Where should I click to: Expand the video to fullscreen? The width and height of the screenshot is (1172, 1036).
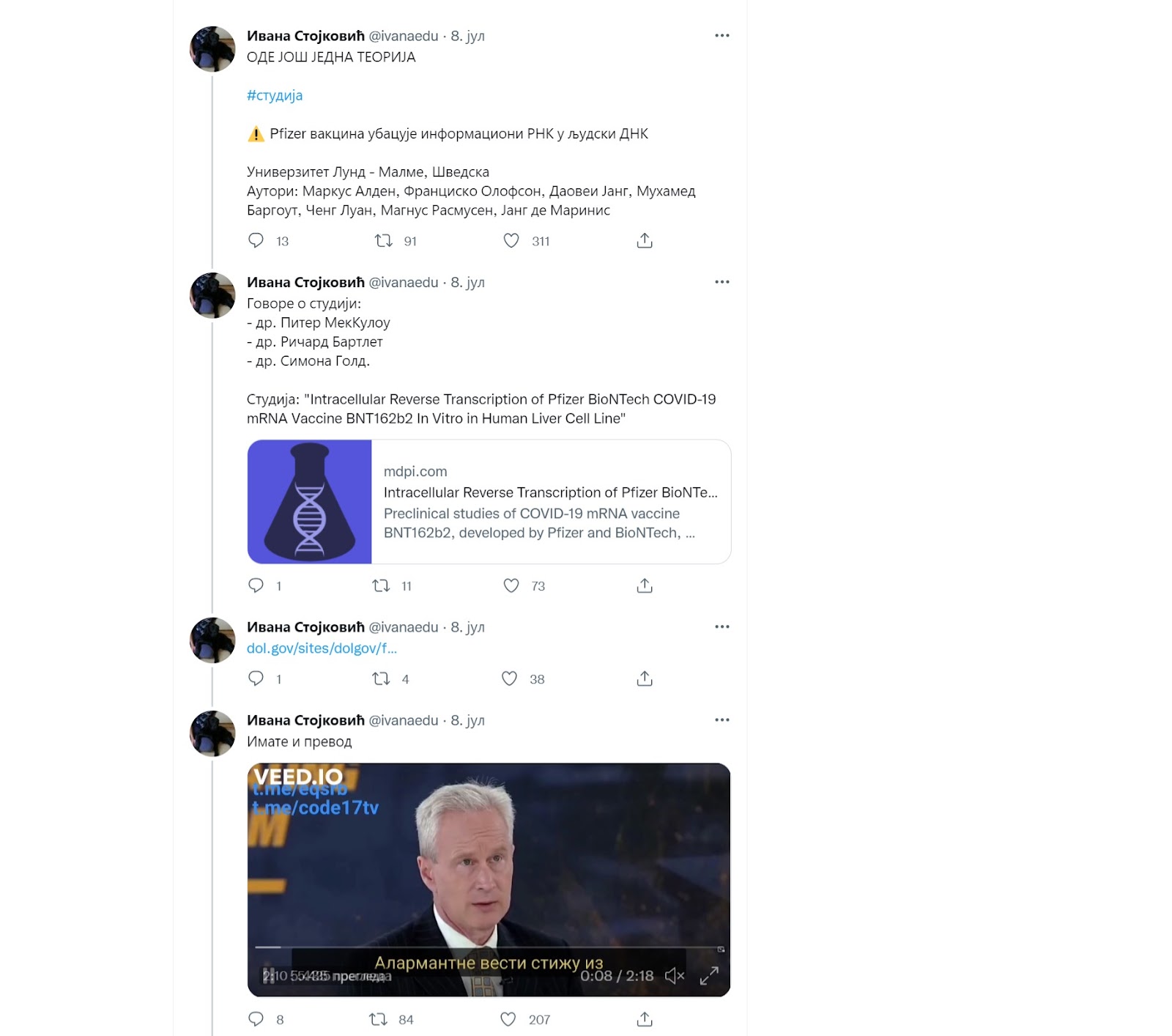[709, 976]
